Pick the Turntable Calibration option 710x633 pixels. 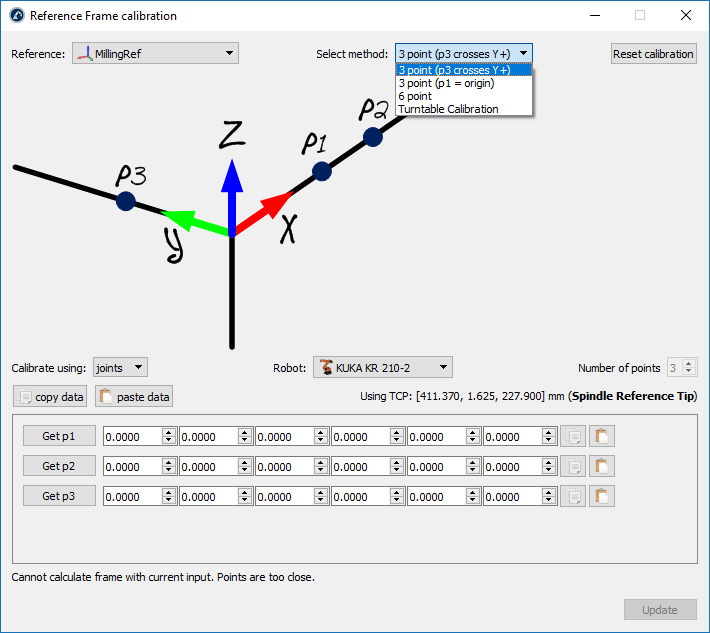pos(448,109)
